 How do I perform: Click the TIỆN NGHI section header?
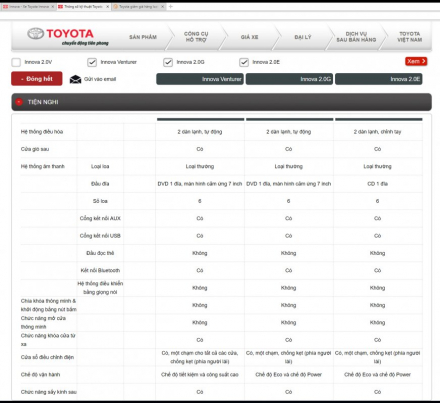pyautogui.click(x=221, y=102)
